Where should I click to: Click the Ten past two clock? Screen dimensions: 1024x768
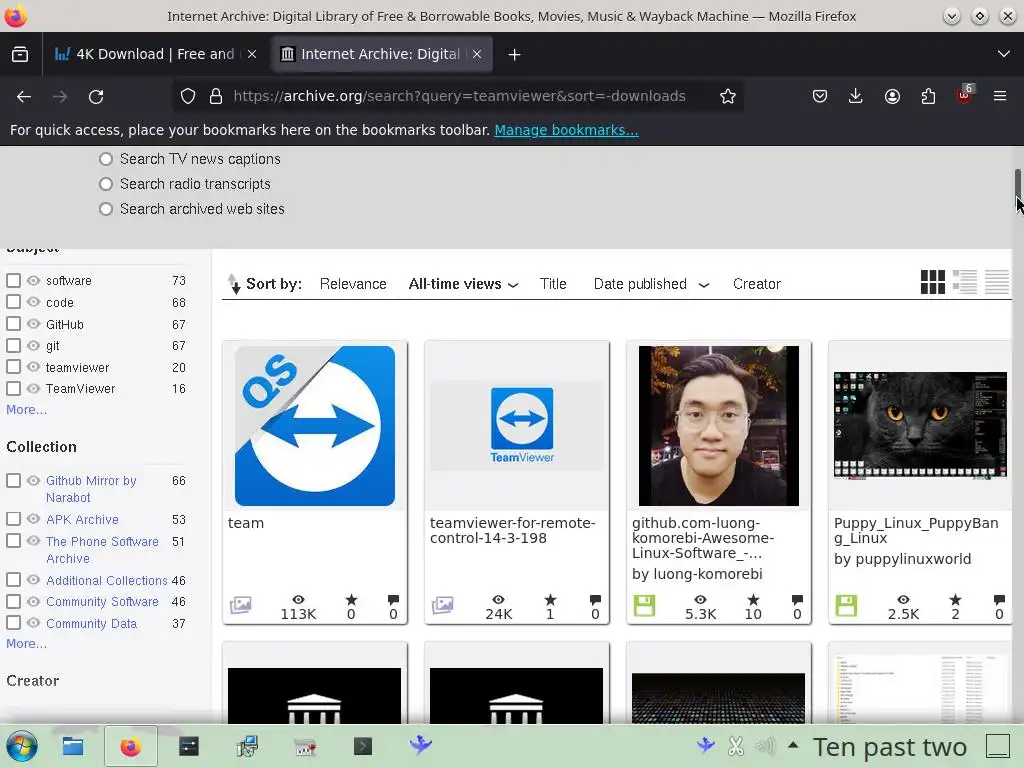[889, 746]
